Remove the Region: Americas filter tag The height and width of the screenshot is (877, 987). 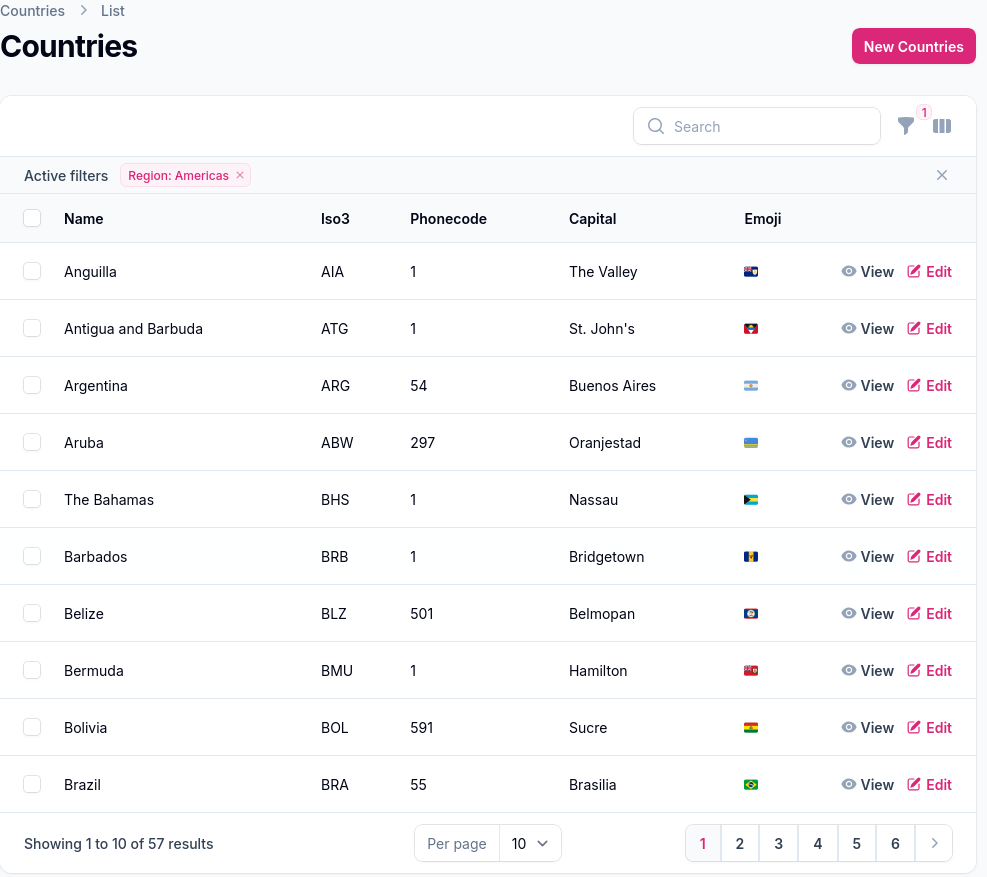coord(240,175)
